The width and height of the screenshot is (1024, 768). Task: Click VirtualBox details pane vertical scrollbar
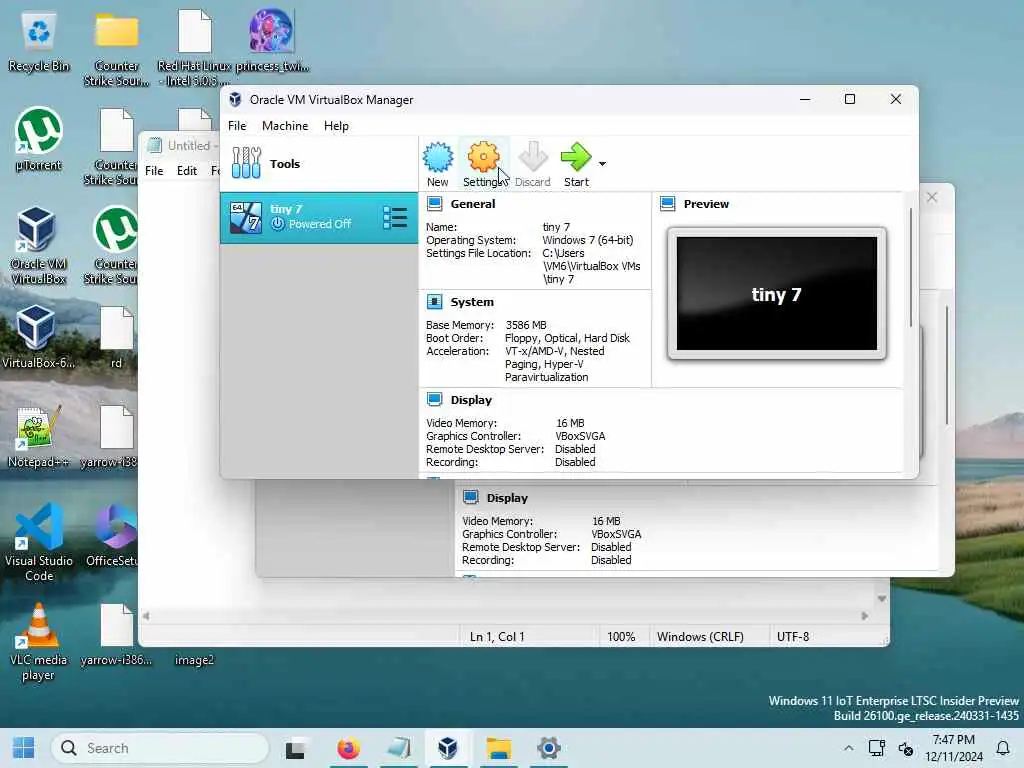pos(910,268)
